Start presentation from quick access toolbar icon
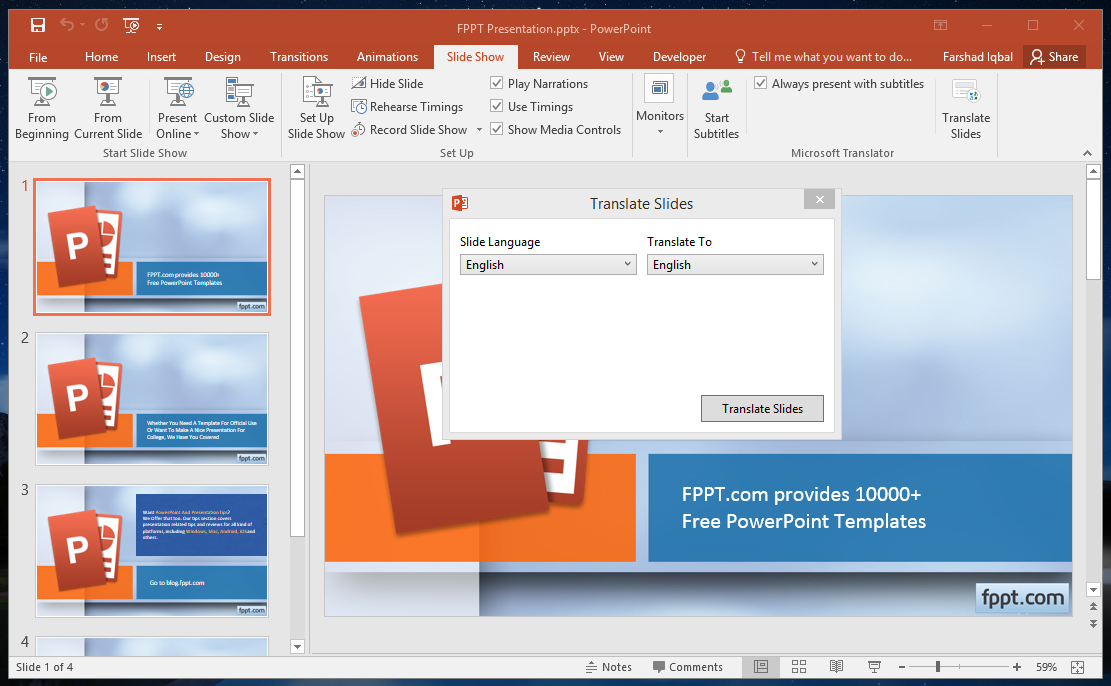Image resolution: width=1111 pixels, height=686 pixels. (131, 26)
